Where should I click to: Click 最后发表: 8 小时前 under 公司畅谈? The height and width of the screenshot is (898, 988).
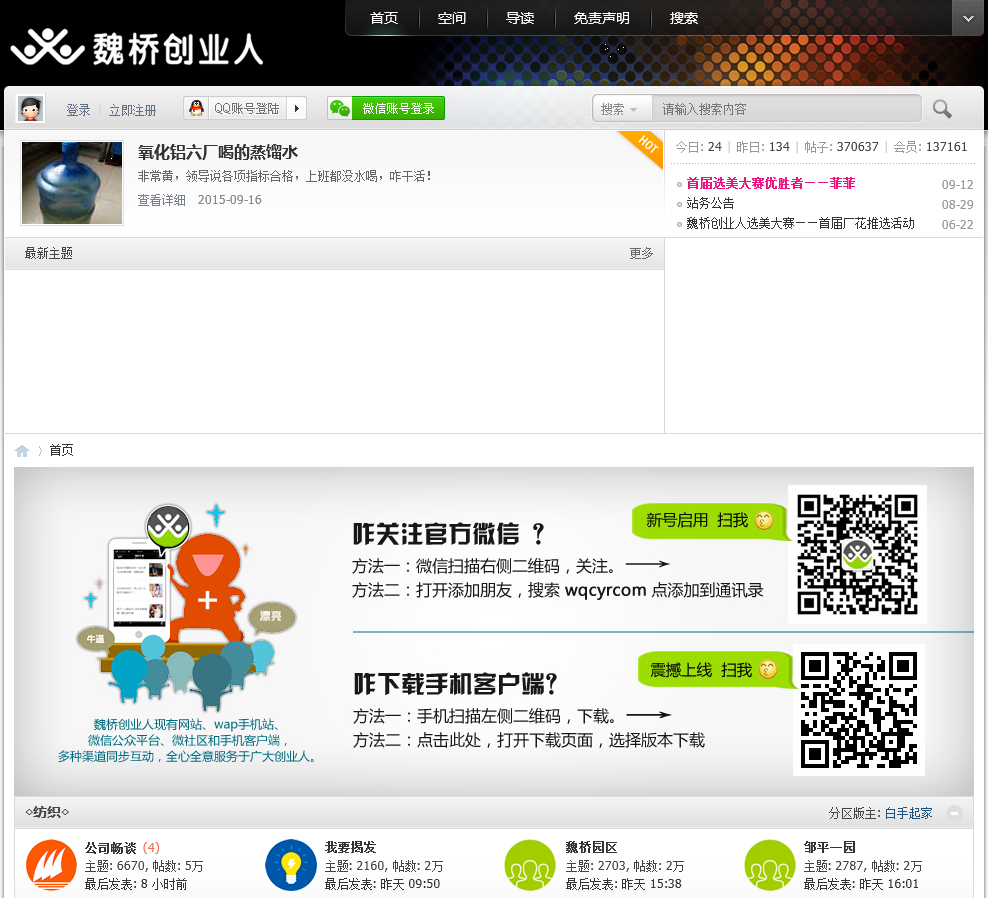136,884
